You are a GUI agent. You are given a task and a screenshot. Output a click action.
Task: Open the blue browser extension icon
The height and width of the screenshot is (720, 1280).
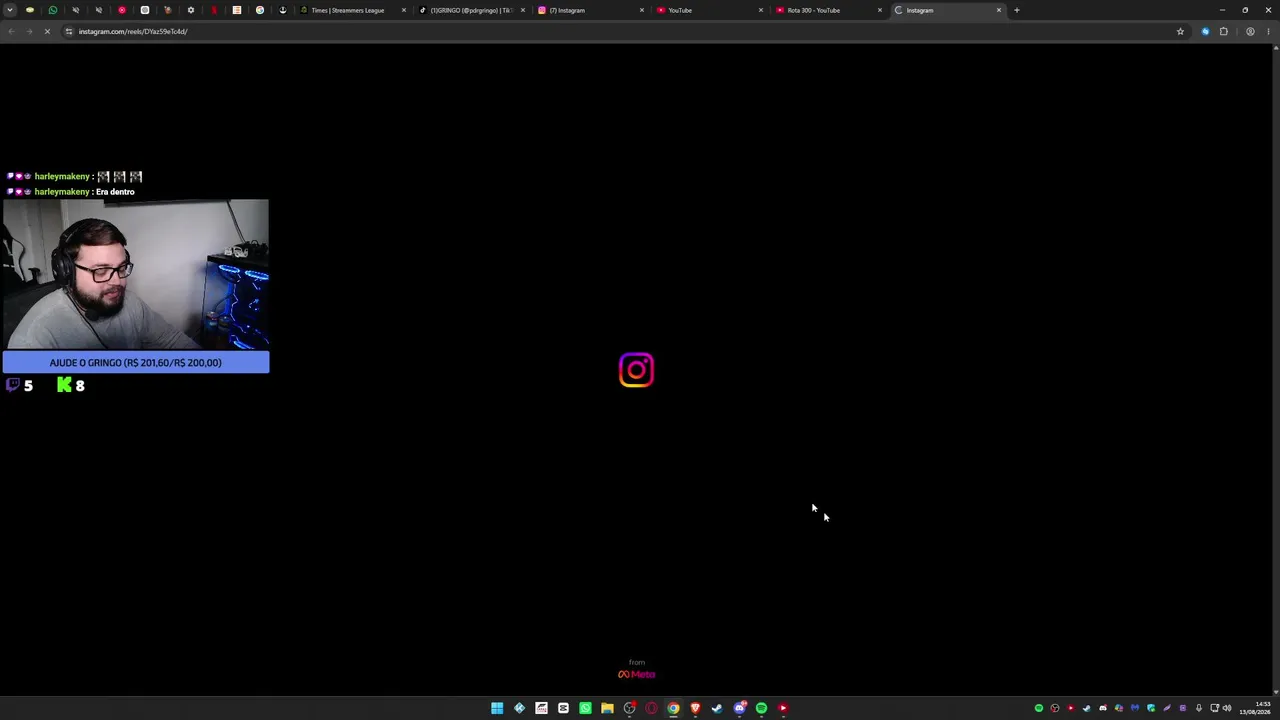pos(1205,31)
